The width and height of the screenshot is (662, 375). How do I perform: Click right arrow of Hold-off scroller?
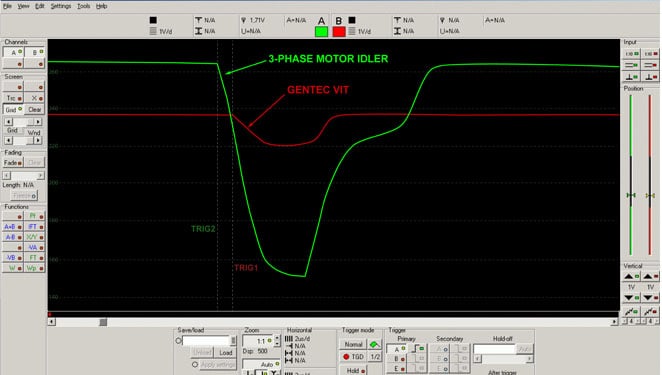point(529,359)
